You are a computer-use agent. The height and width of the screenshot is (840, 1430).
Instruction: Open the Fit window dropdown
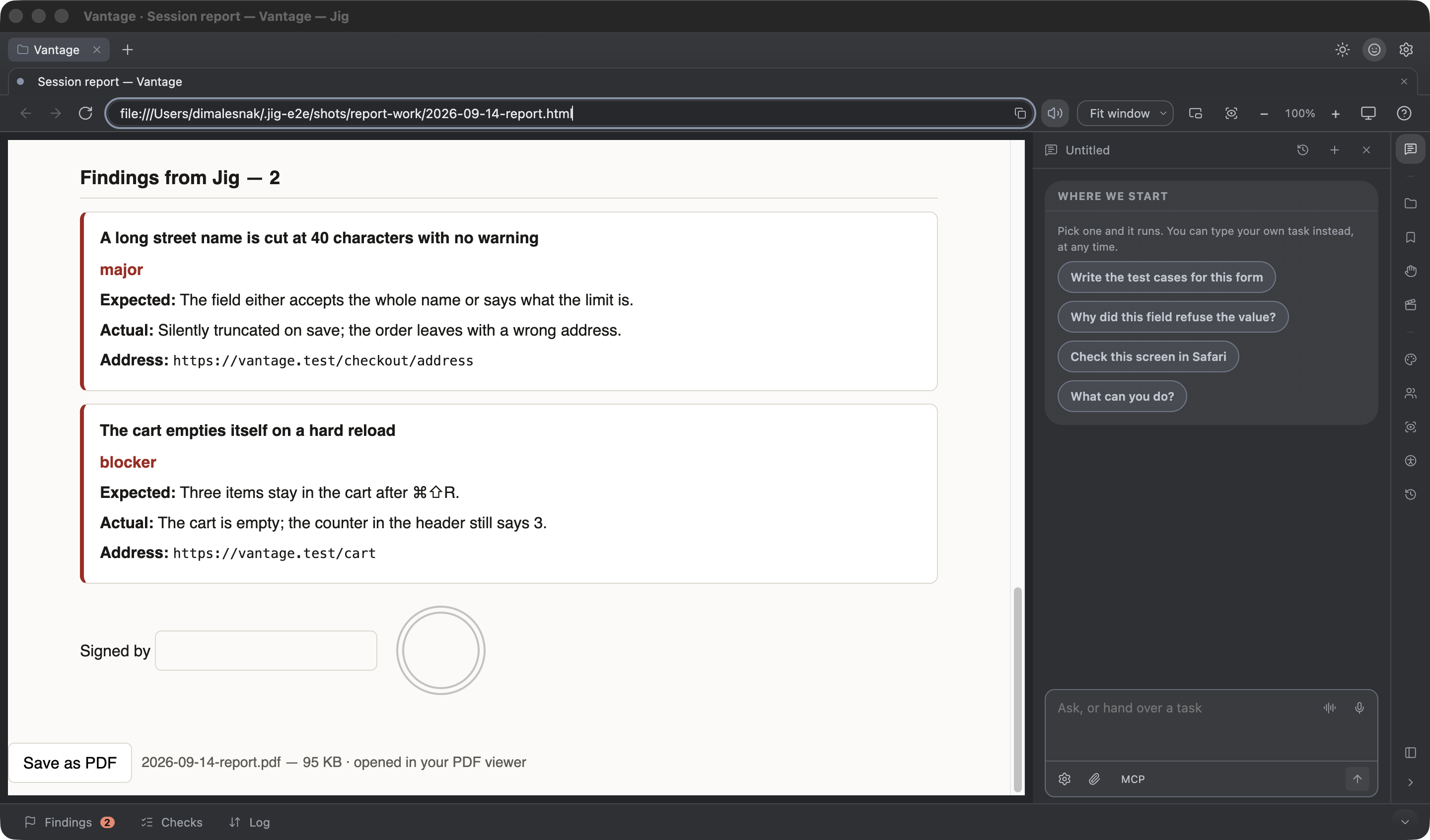pyautogui.click(x=1125, y=114)
